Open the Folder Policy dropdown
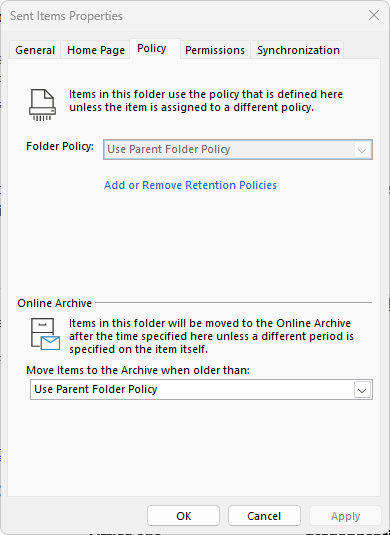The image size is (390, 535). (x=238, y=149)
